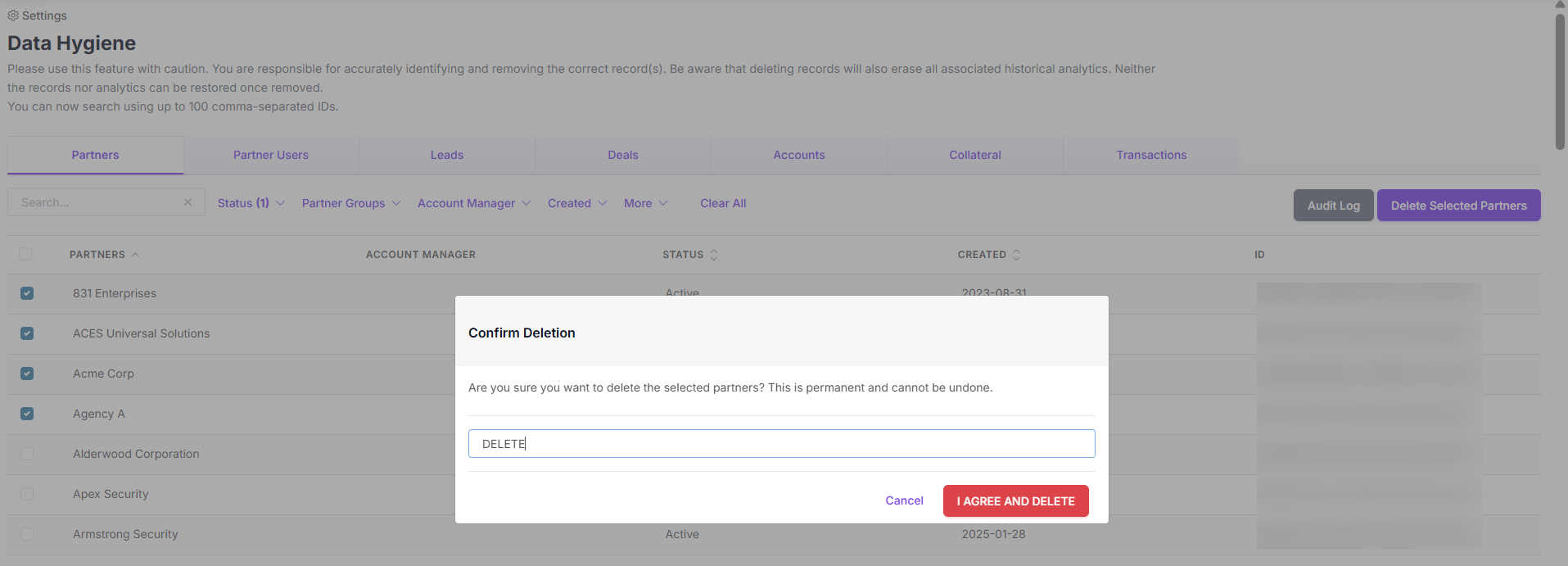Click the Account Manager column header

tap(421, 255)
